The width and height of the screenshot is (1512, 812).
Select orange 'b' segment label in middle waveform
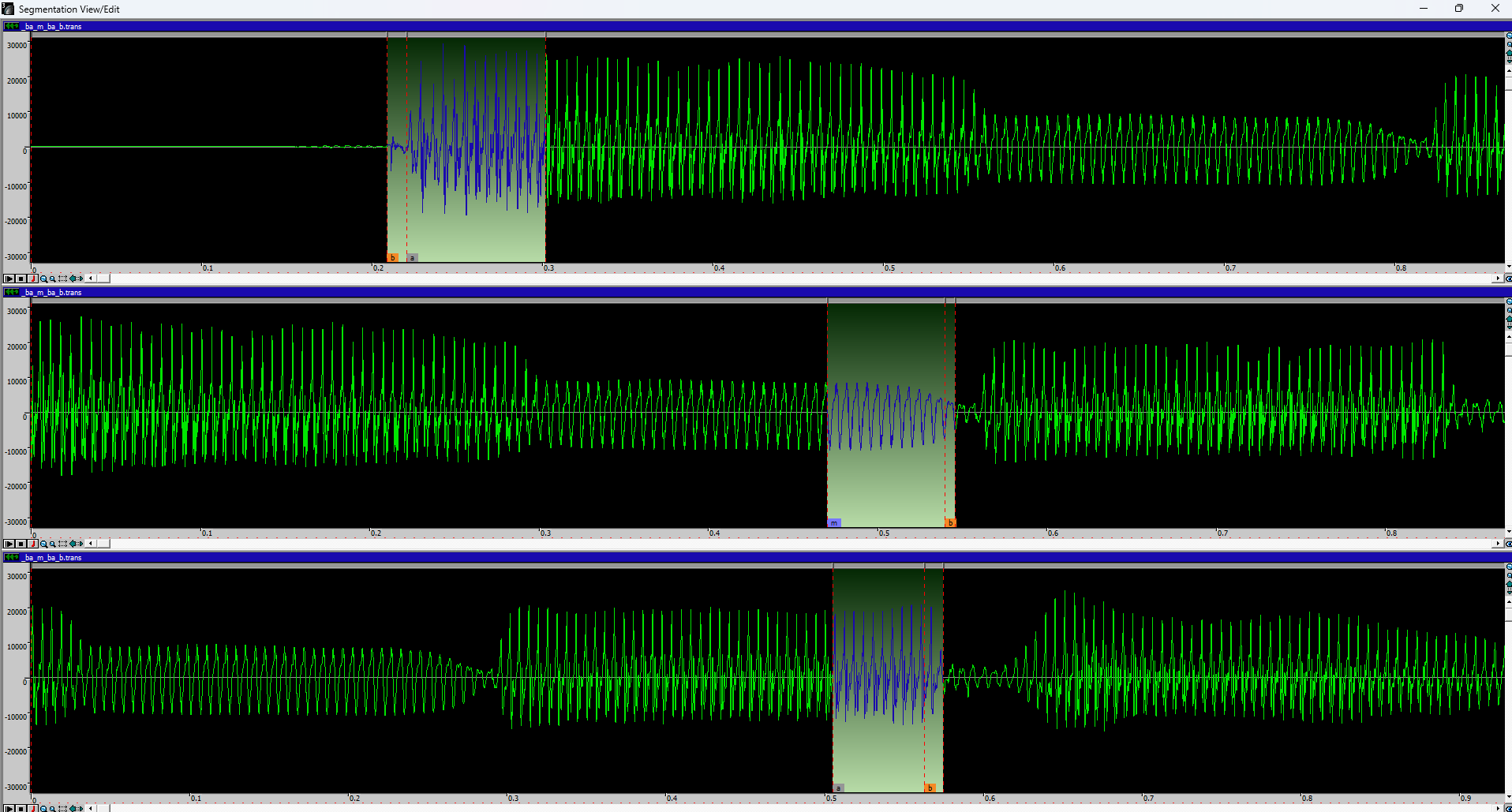tap(950, 523)
